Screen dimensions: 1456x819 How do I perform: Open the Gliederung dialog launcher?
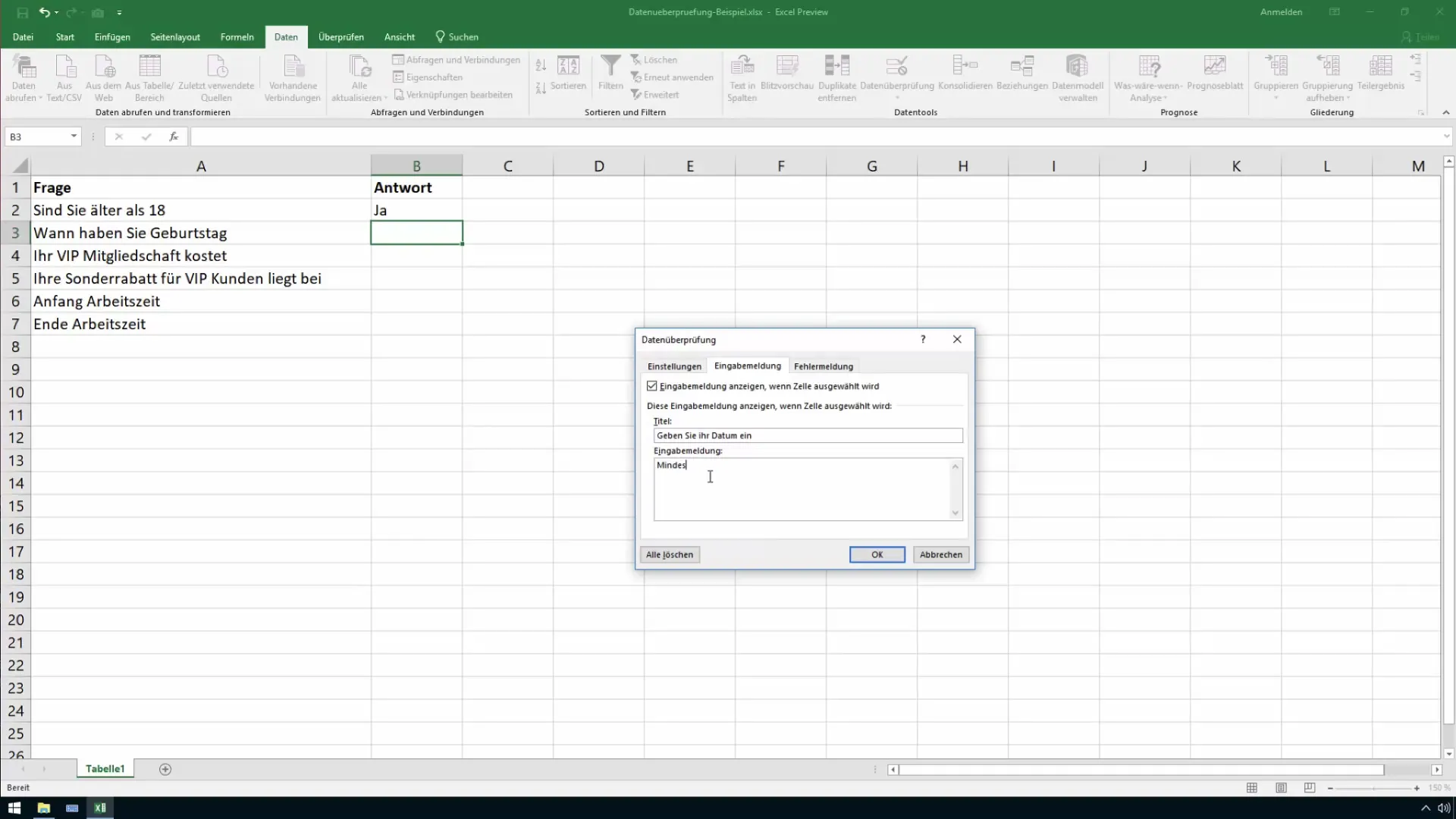click(1420, 113)
